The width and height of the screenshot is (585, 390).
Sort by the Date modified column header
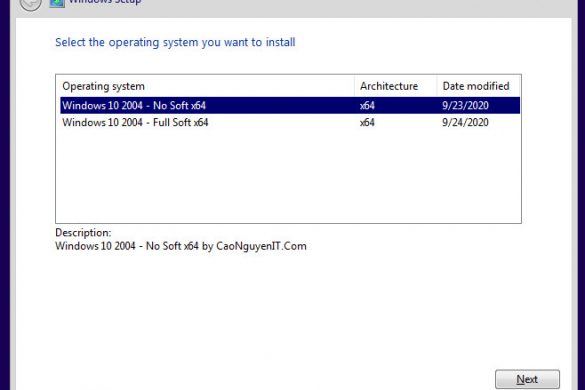pos(476,86)
